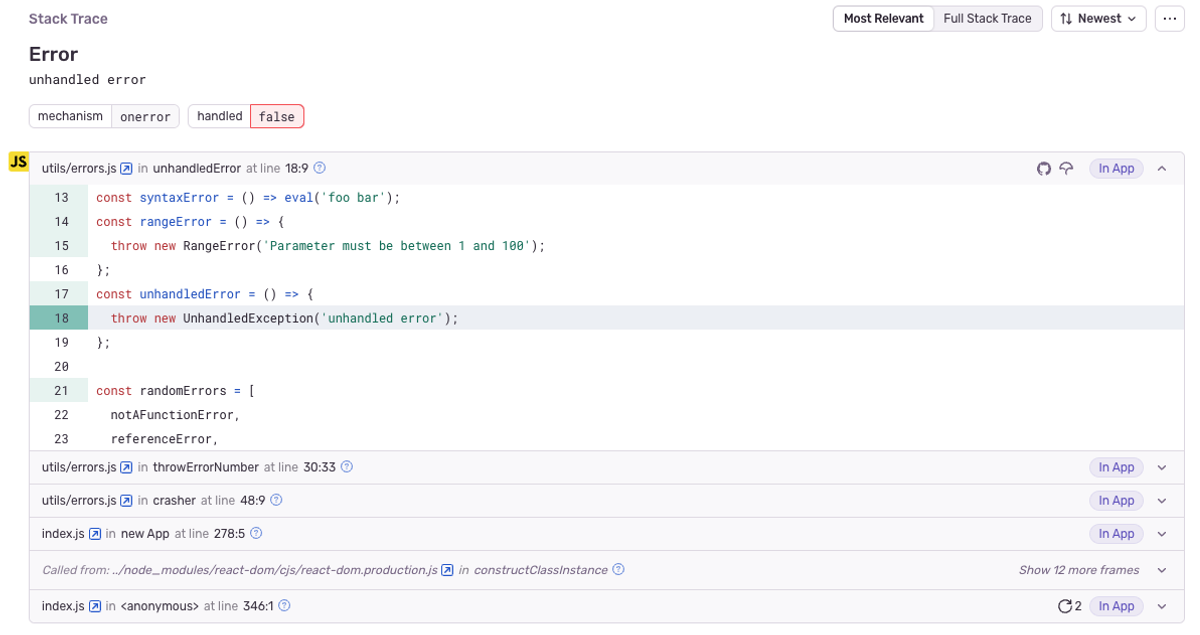Open the Codecov umbrella icon

pyautogui.click(x=1067, y=169)
